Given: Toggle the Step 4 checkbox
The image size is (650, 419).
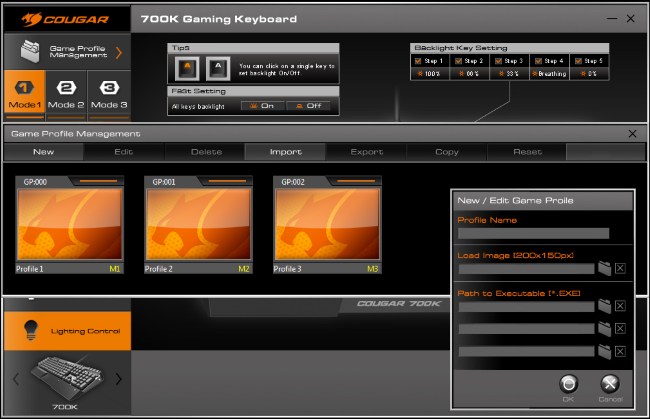Looking at the screenshot, I should pyautogui.click(x=538, y=61).
